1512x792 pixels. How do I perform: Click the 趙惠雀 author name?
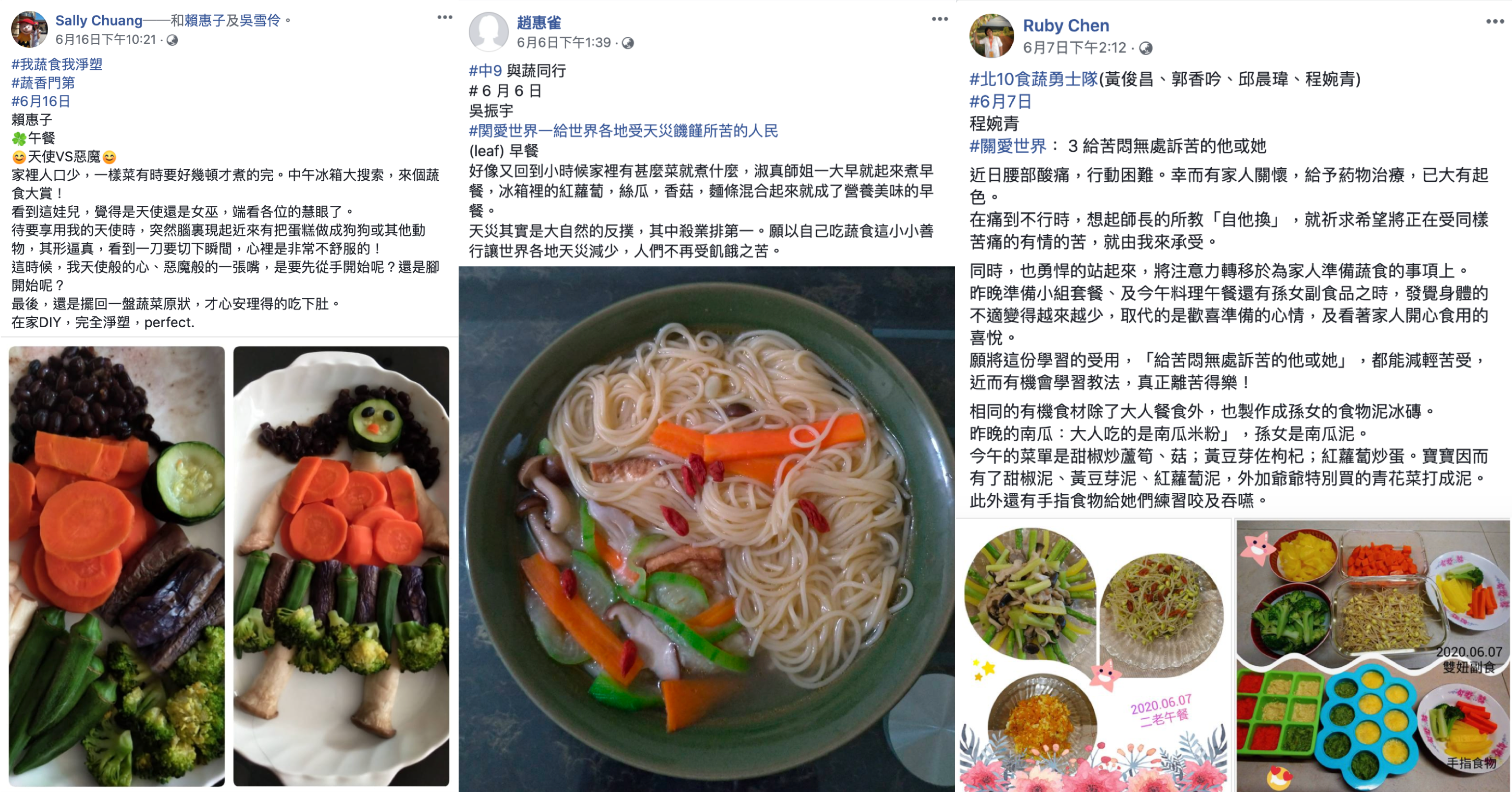coord(539,23)
